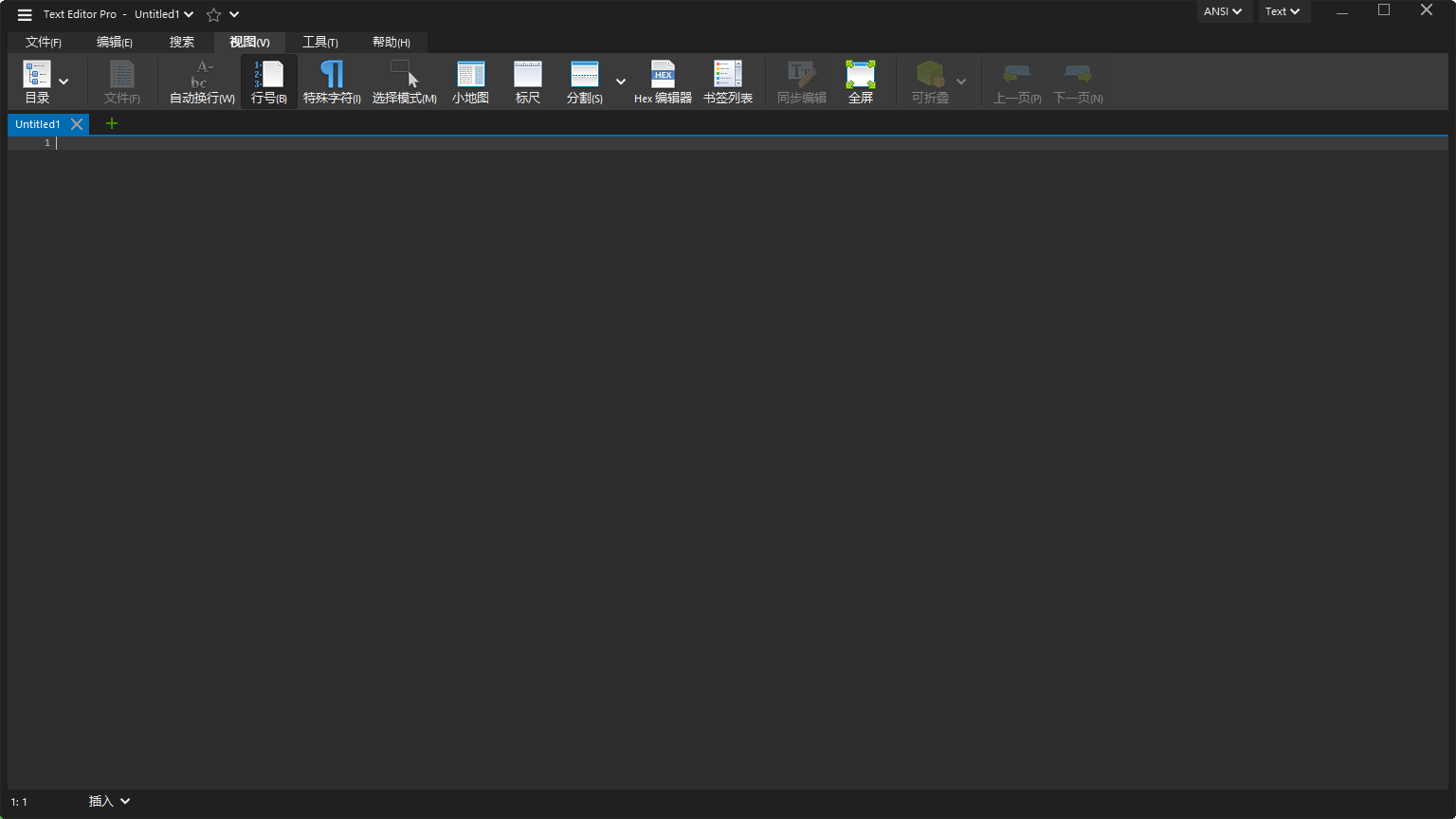Click the favorite star icon in title bar

coord(213,14)
